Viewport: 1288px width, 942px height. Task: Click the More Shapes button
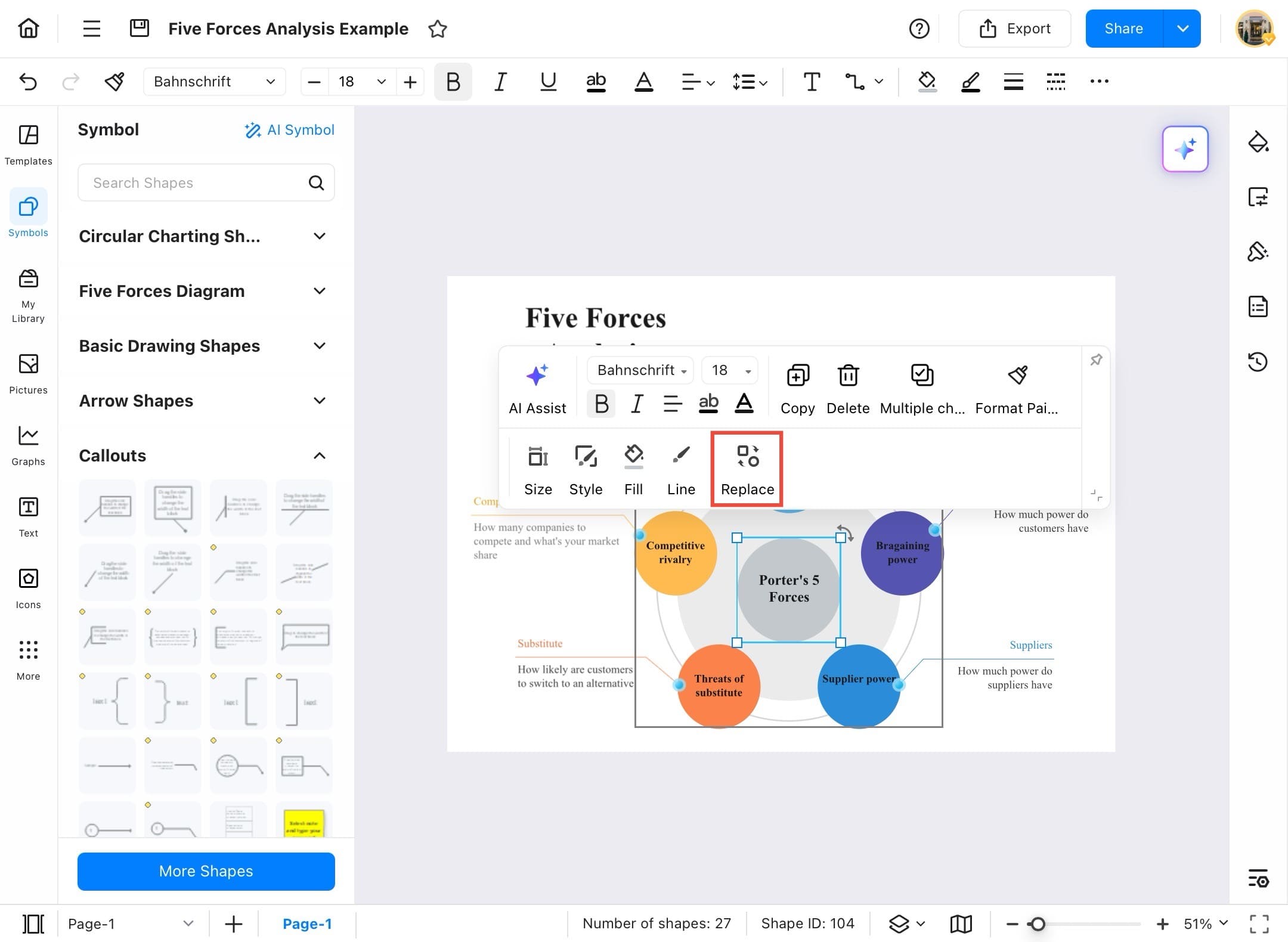(206, 871)
